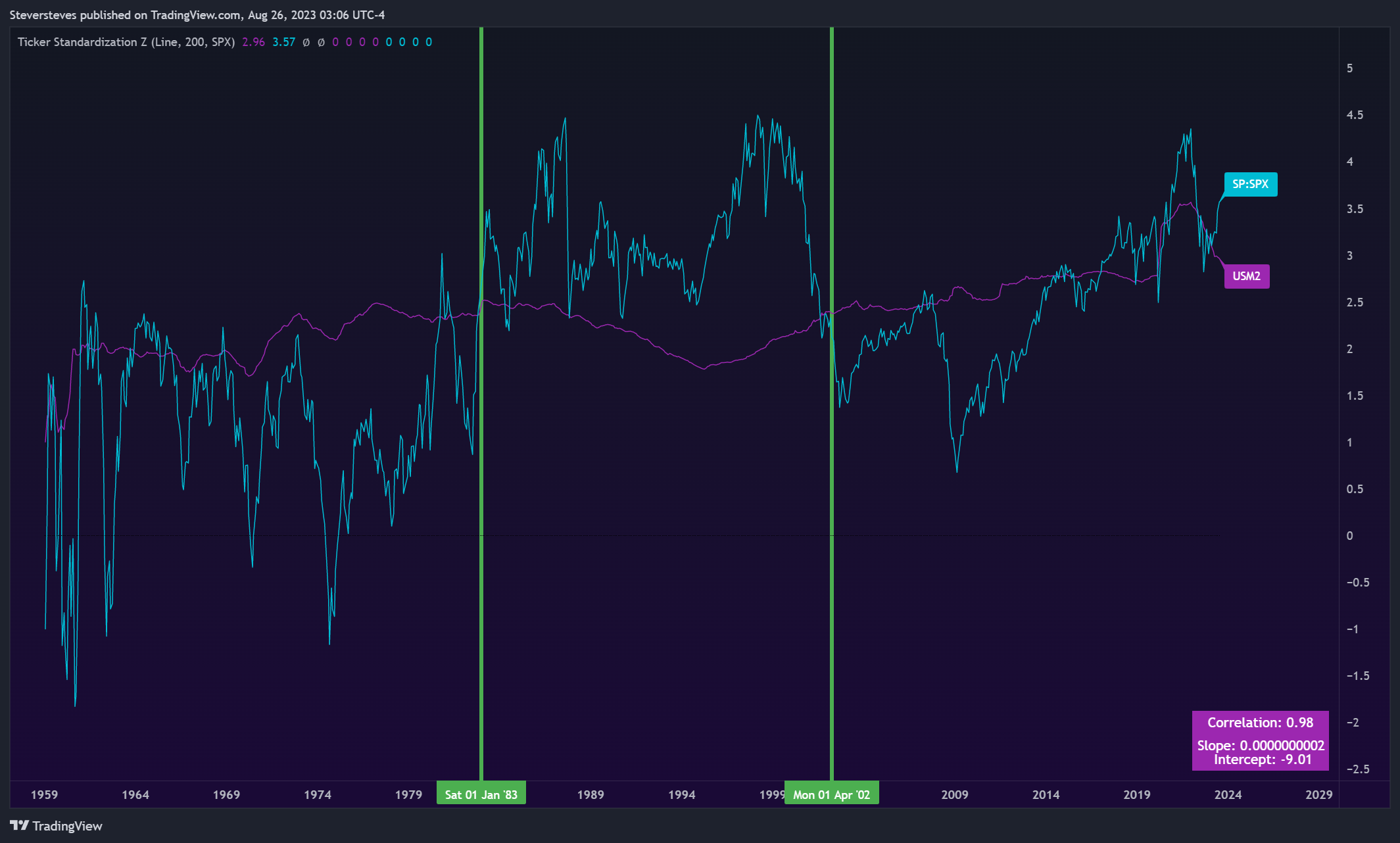Screen dimensions: 1400x843
Task: Click the Sat 01 Jan '83 date marker
Action: [x=481, y=794]
